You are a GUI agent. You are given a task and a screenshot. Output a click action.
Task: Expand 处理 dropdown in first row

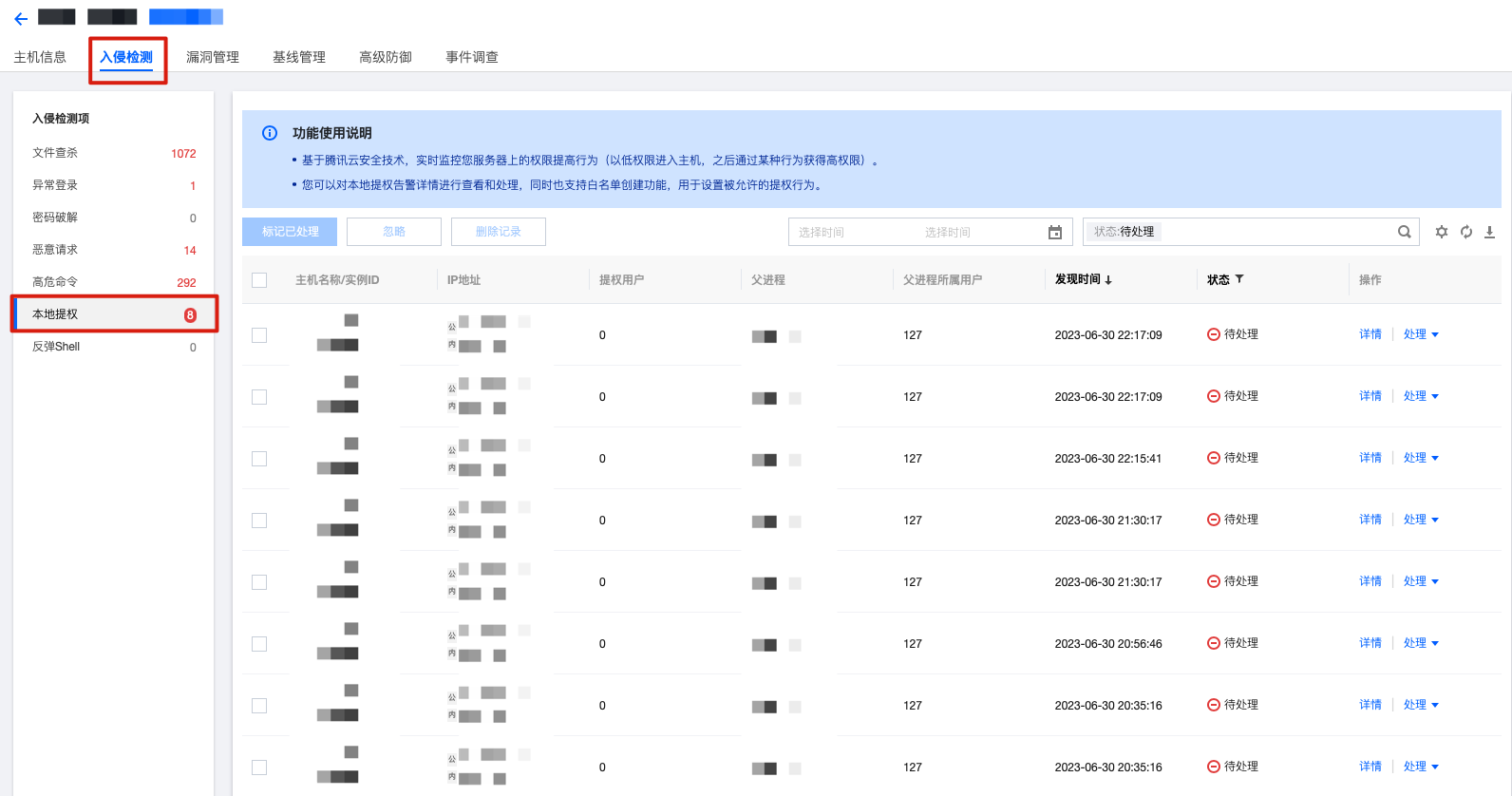pyautogui.click(x=1421, y=334)
